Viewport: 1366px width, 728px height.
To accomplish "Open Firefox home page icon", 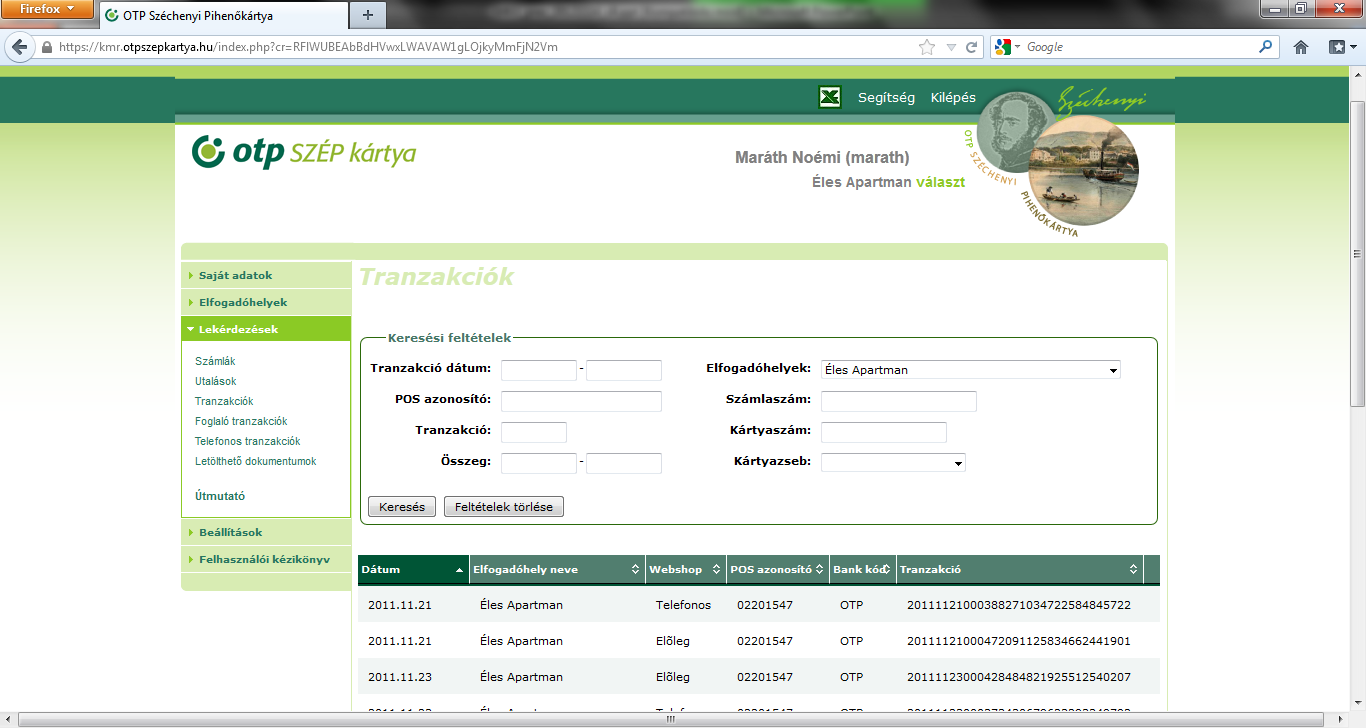I will (1301, 47).
